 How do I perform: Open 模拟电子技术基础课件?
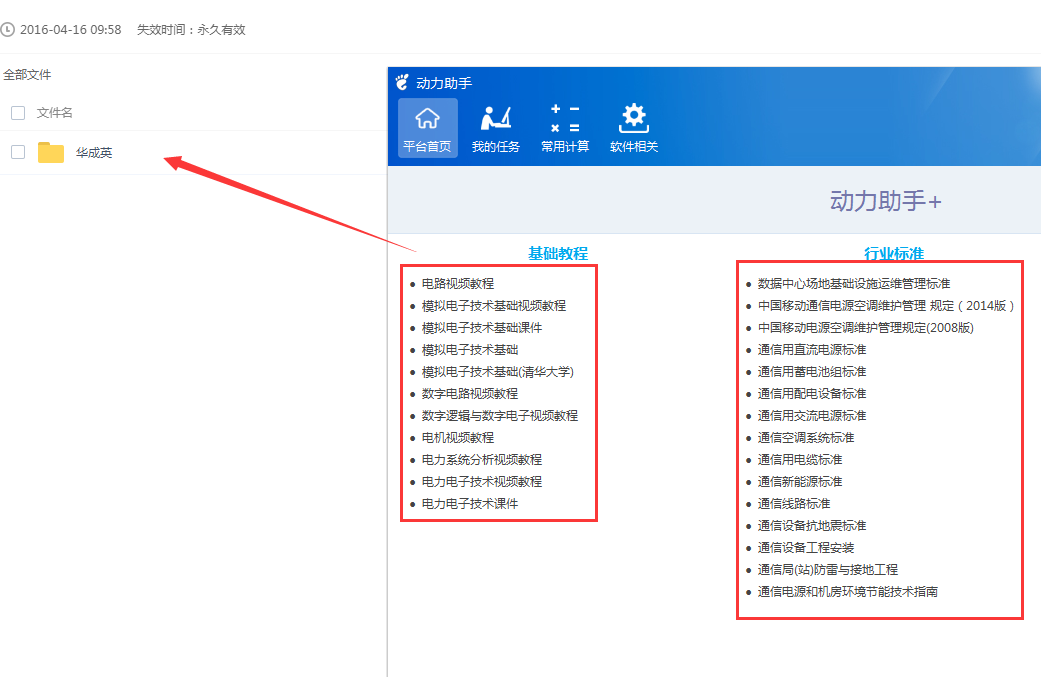[482, 327]
